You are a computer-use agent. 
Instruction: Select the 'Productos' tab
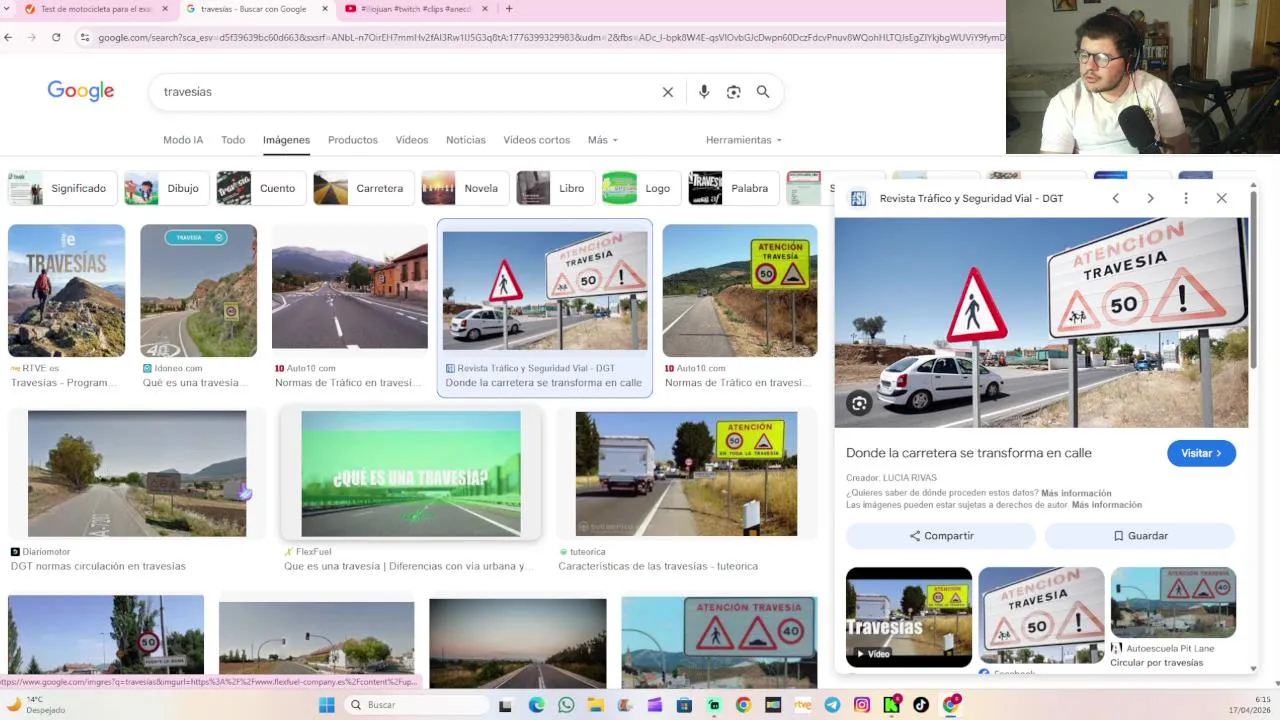pyautogui.click(x=353, y=140)
